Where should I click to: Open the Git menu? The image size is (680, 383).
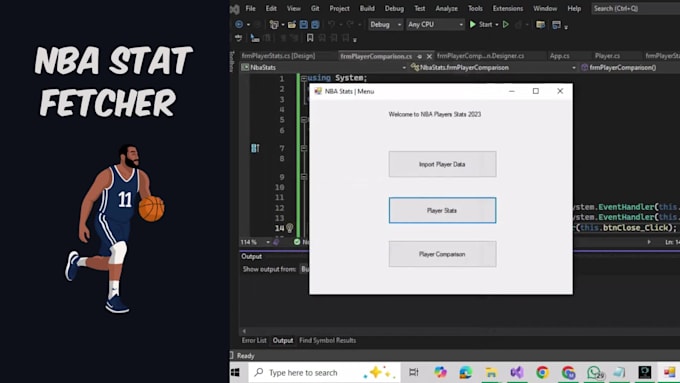click(x=315, y=9)
